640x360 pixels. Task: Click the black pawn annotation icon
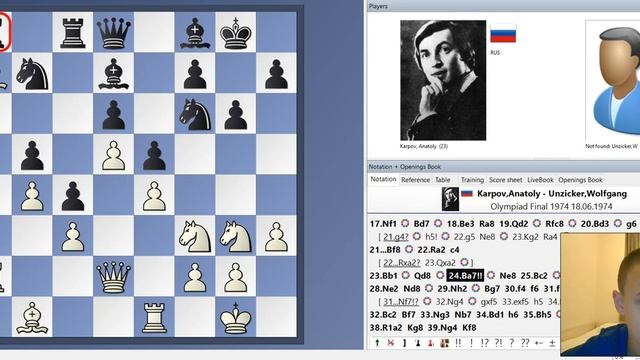pyautogui.click(x=418, y=343)
